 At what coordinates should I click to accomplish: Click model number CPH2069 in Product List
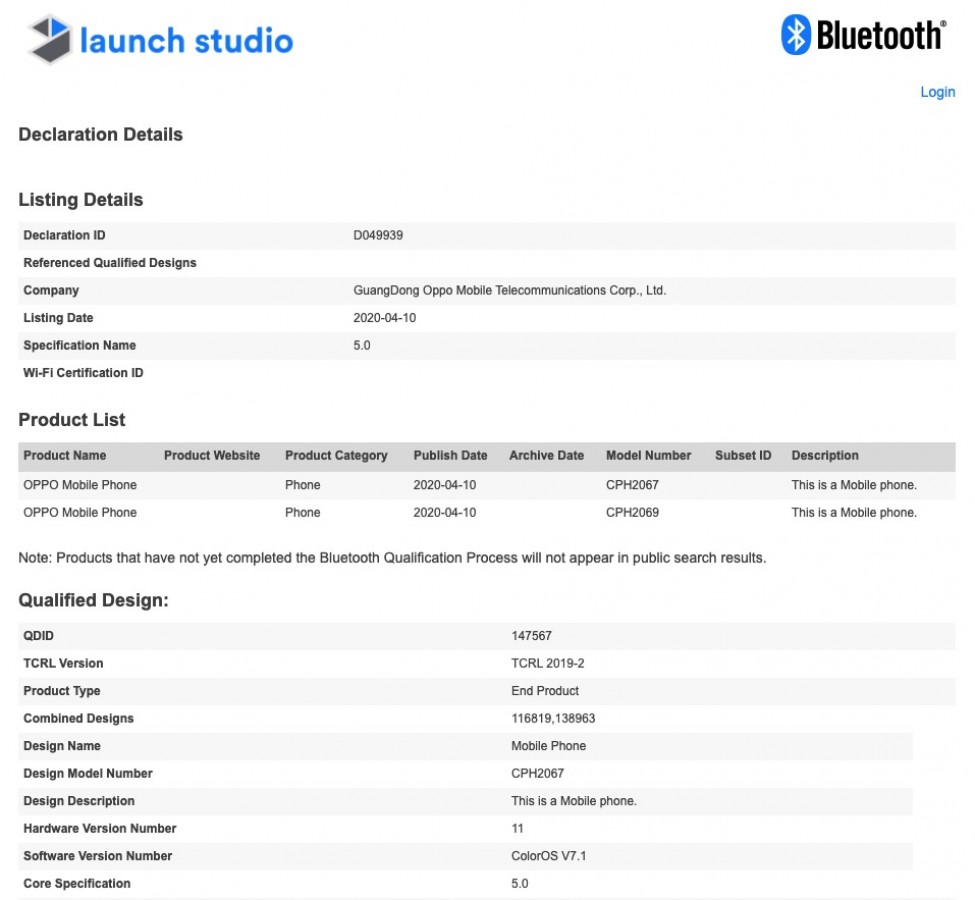coord(632,513)
